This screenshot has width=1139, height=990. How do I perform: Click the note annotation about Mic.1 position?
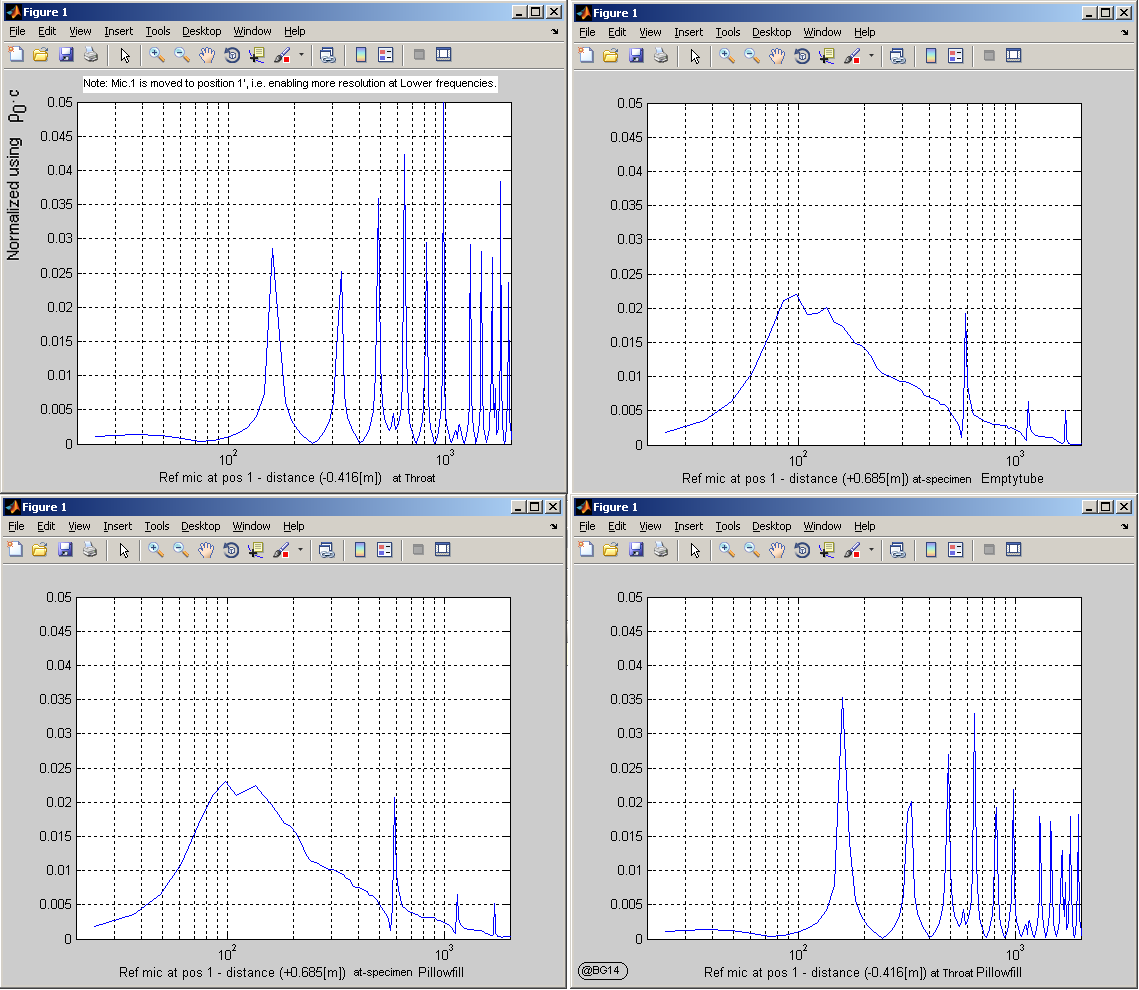[290, 83]
